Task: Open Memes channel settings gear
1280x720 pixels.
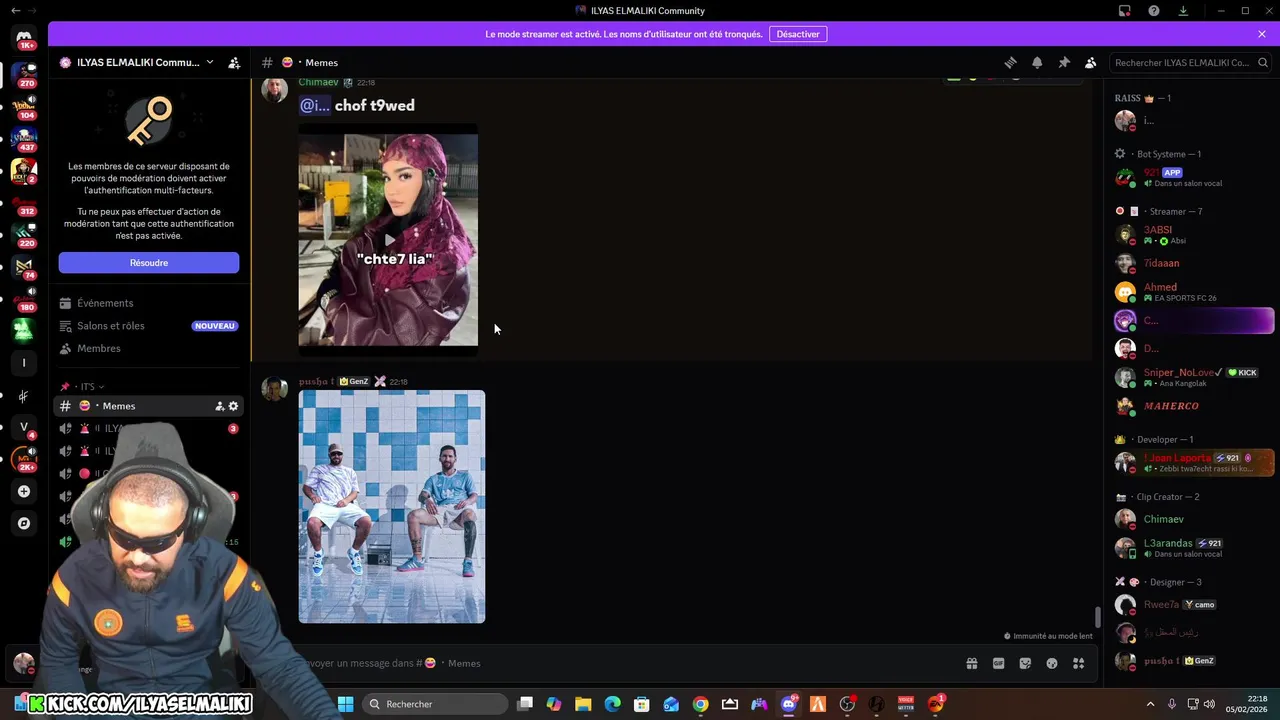Action: coord(233,406)
